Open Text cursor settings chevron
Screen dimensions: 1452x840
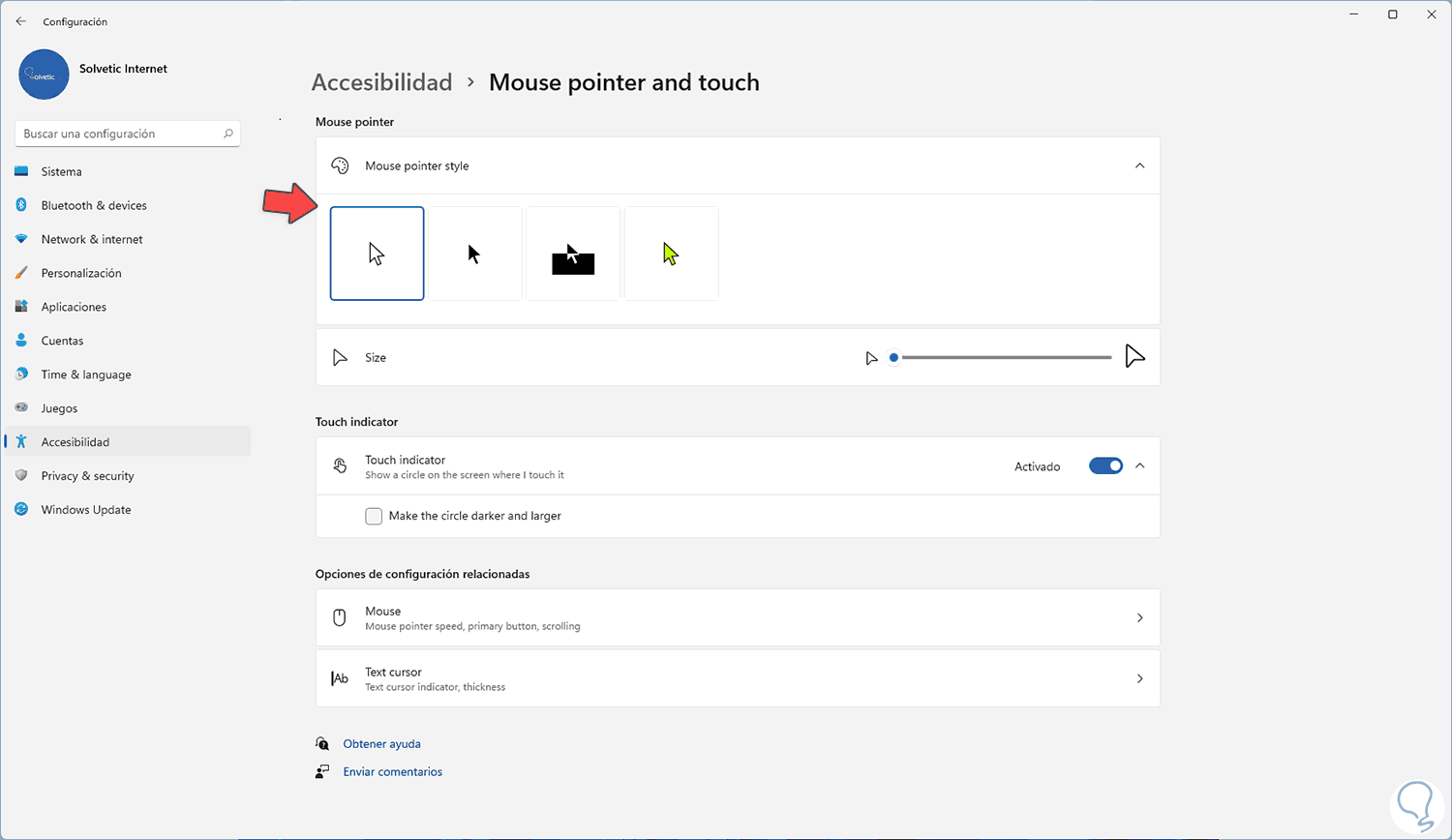[x=1139, y=679]
